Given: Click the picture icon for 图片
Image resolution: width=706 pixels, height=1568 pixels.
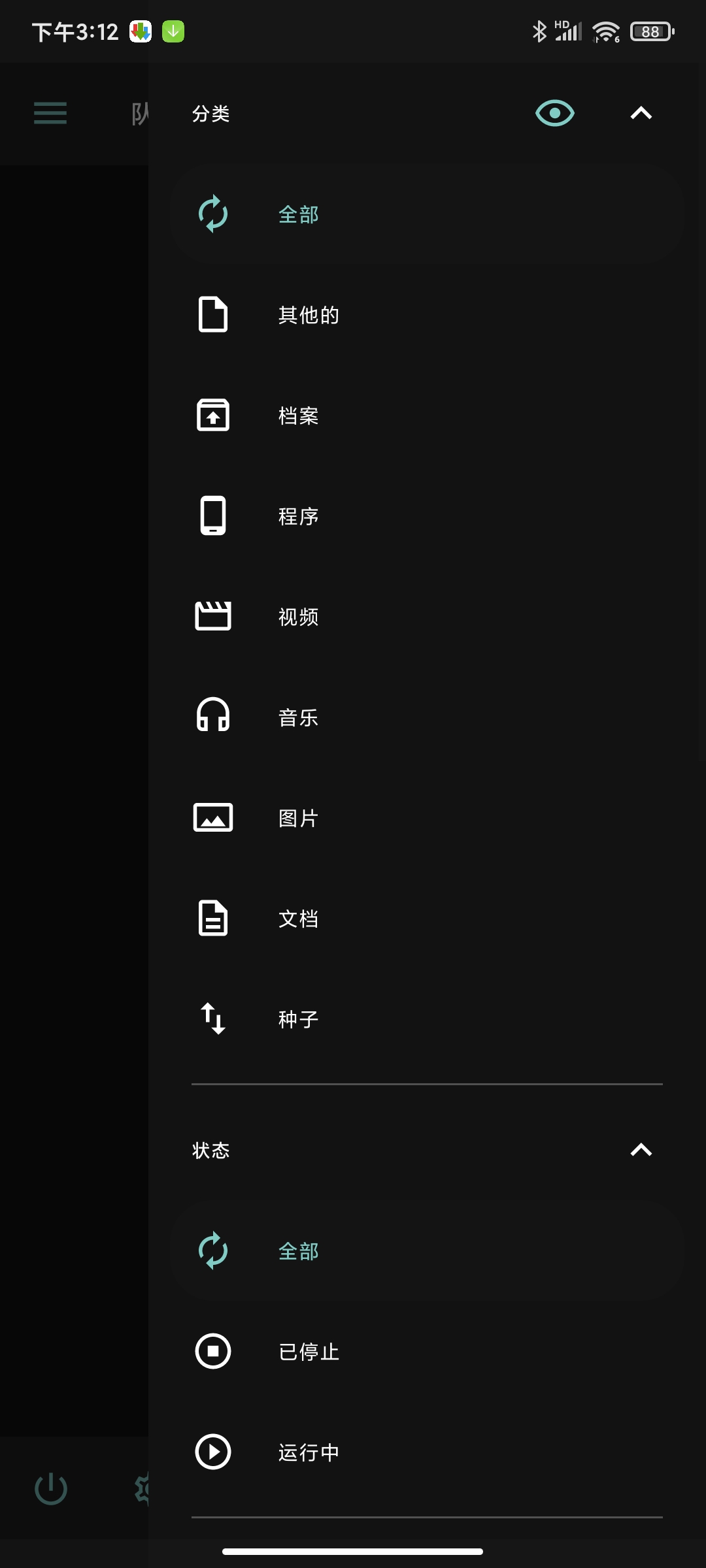Looking at the screenshot, I should pos(213,817).
